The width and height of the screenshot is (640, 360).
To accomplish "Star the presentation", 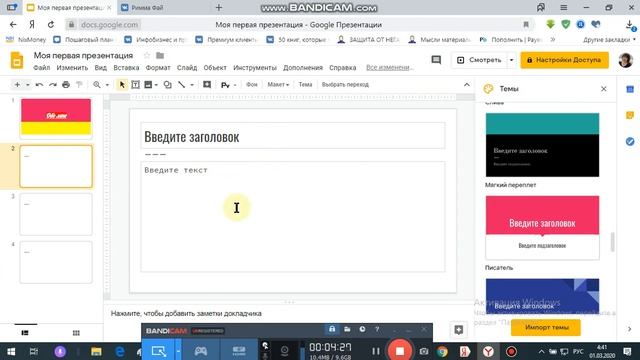I will 147,56.
